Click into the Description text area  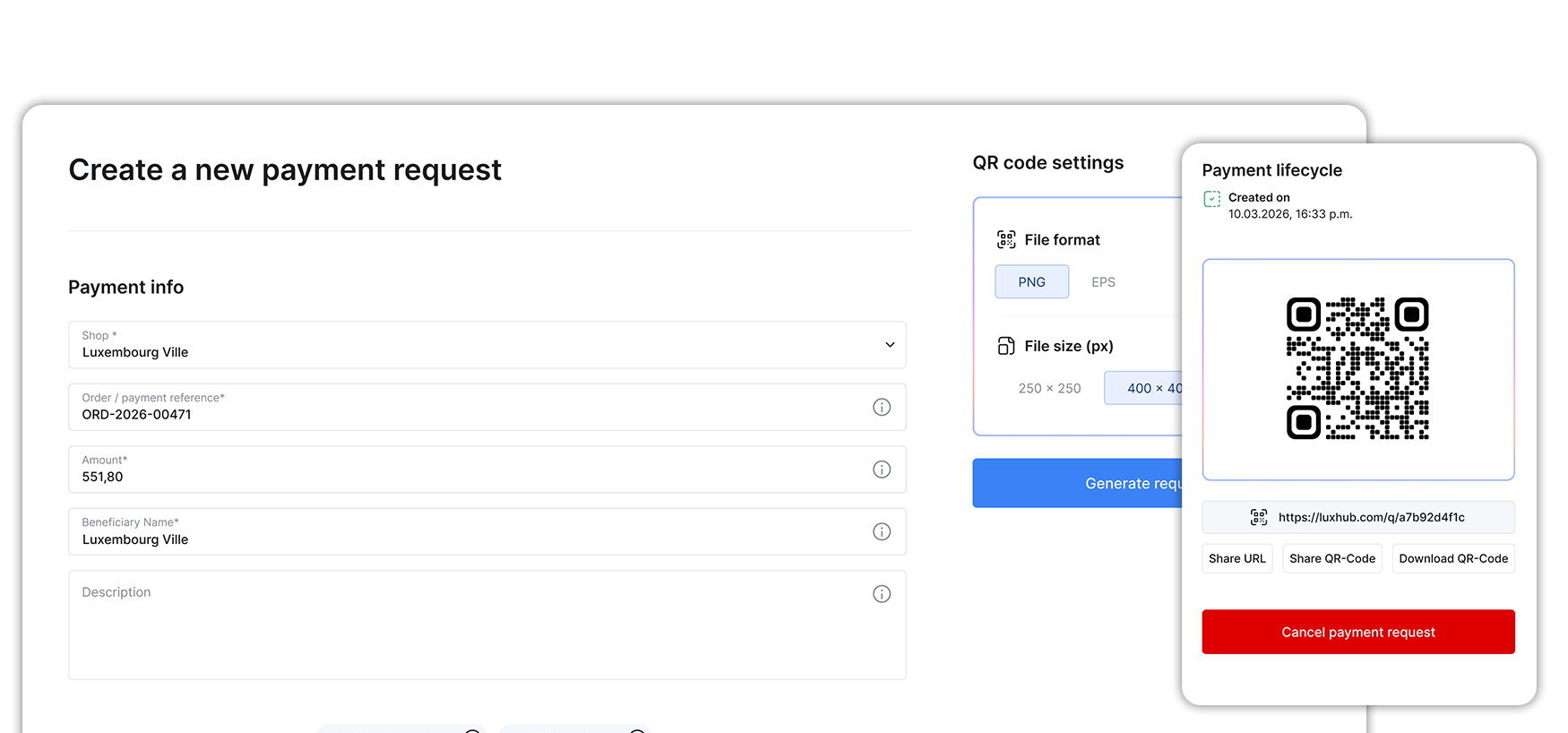(487, 625)
